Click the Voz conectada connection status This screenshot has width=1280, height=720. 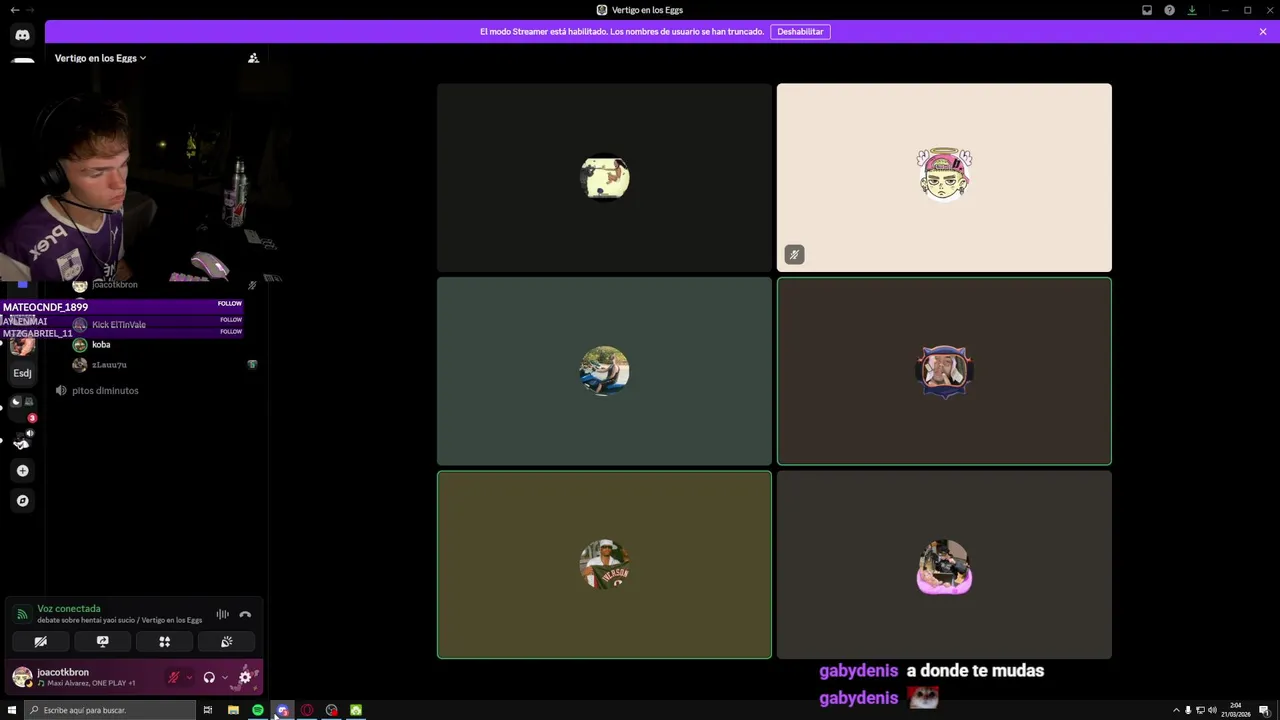[69, 609]
